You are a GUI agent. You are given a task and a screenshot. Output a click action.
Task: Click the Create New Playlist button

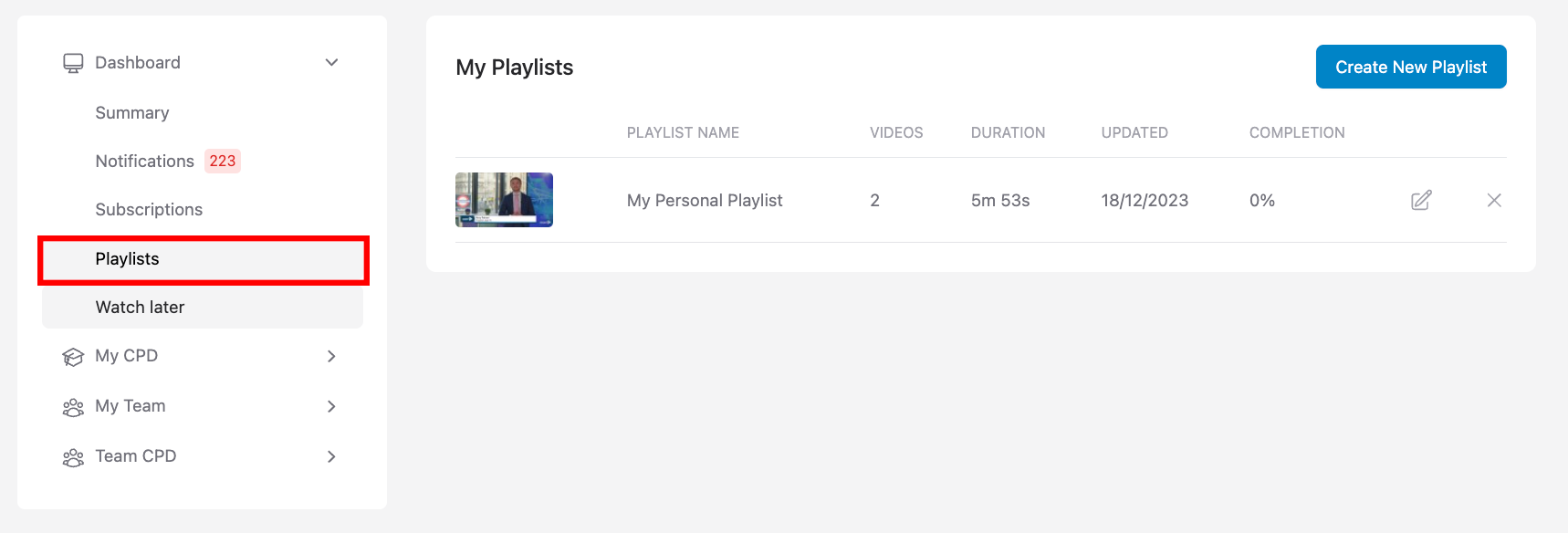[1410, 66]
